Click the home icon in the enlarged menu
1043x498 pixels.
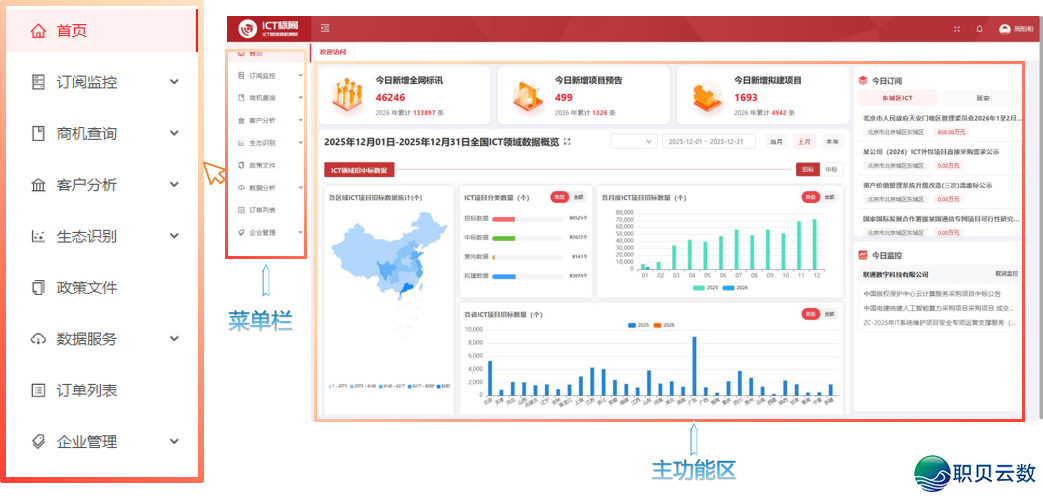(x=39, y=31)
